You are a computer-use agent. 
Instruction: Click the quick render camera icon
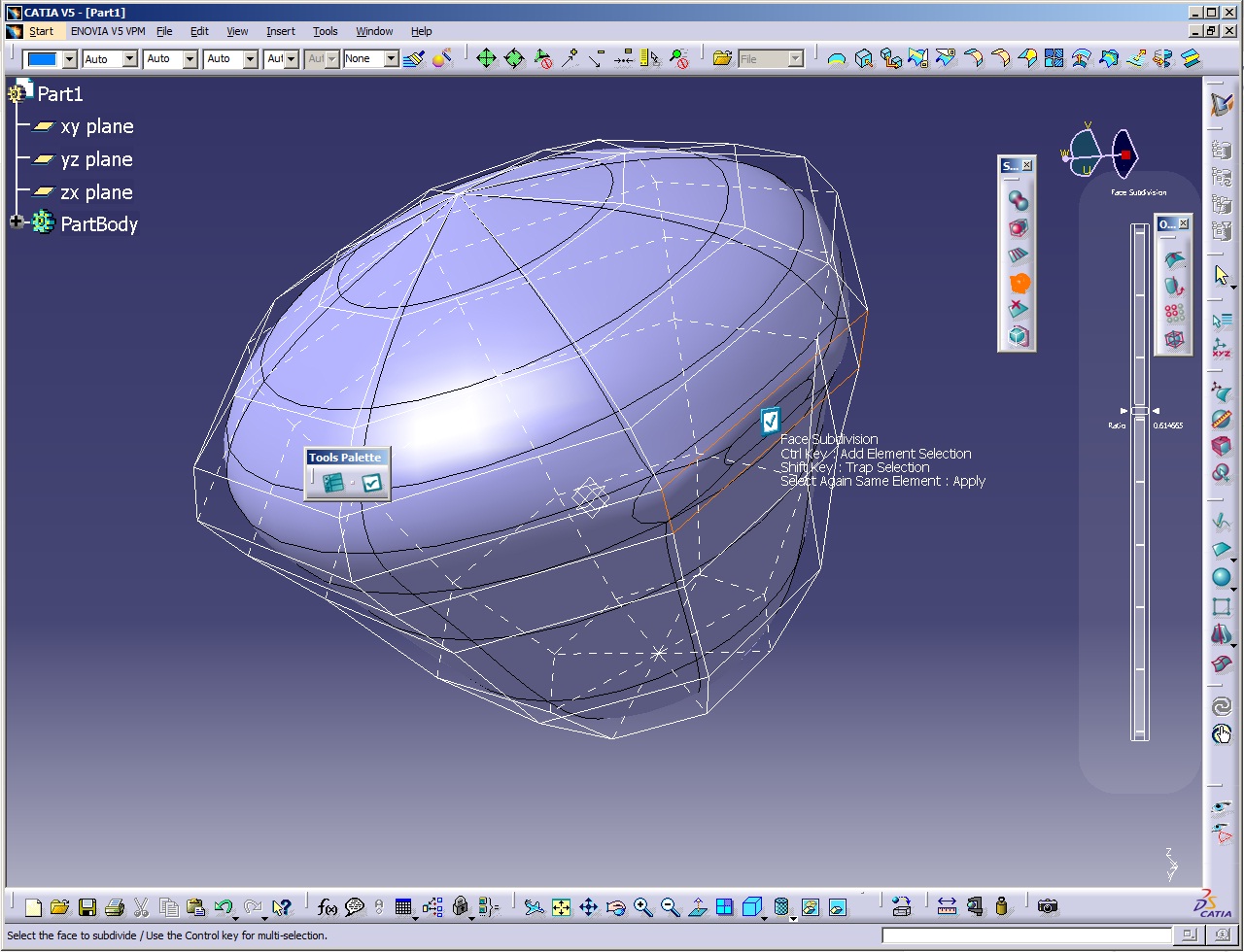point(1048,906)
